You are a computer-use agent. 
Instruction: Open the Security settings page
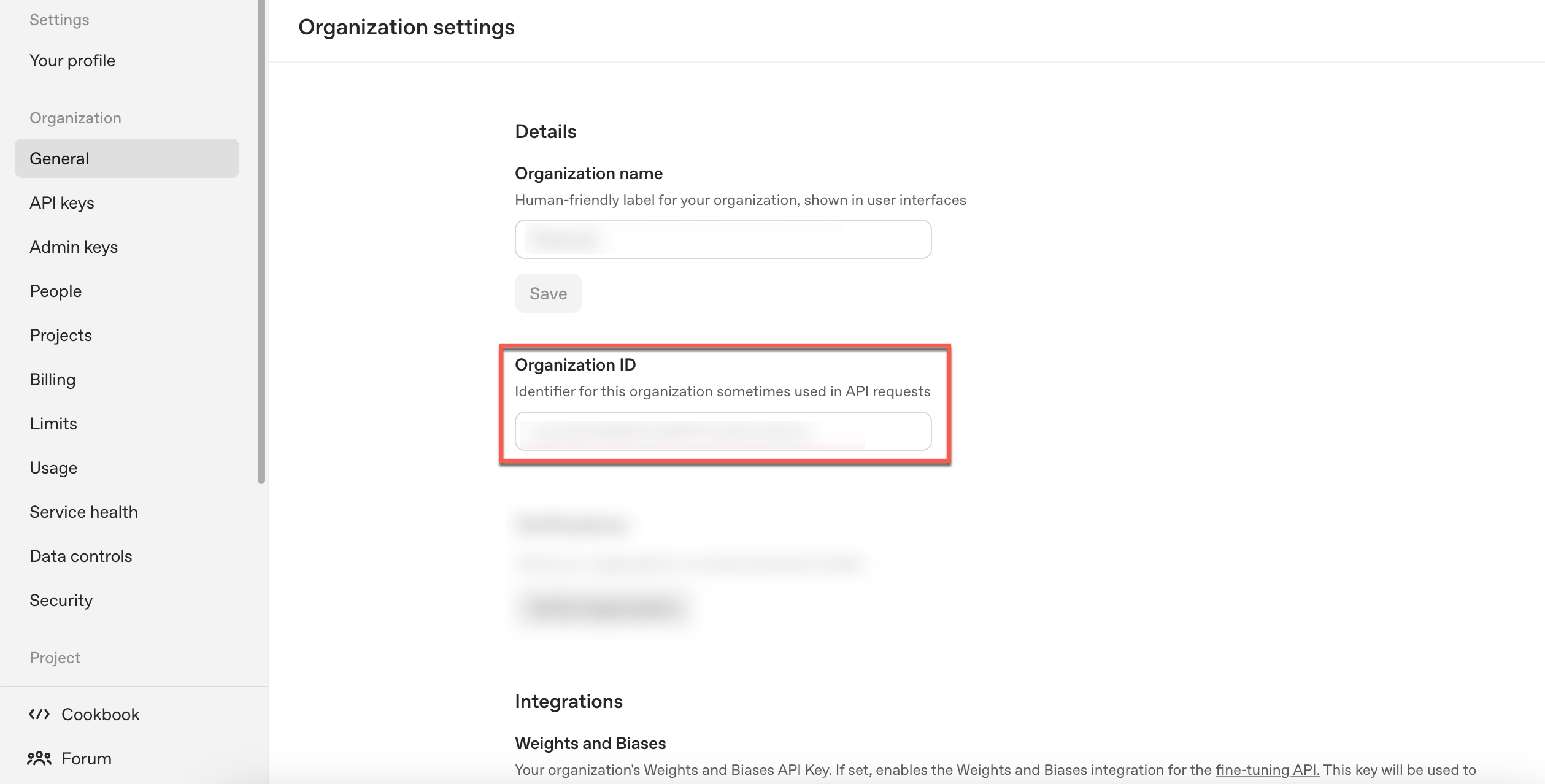(x=61, y=600)
